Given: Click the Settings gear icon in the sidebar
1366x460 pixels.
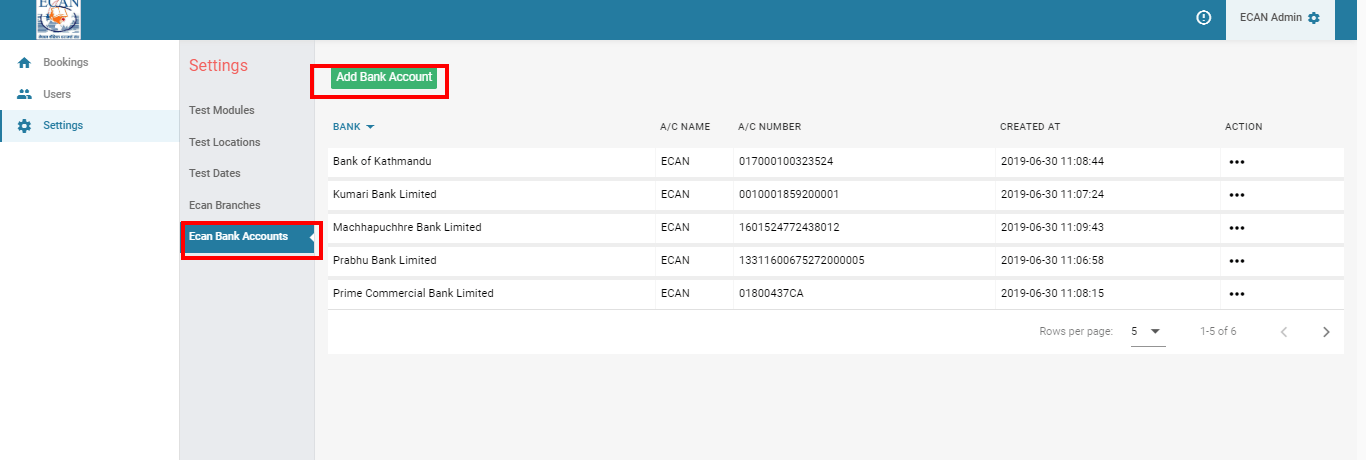Looking at the screenshot, I should 25,126.
